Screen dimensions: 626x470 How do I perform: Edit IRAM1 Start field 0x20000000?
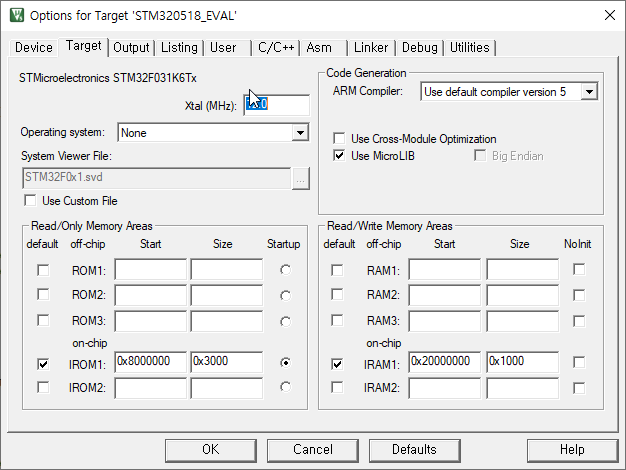pyautogui.click(x=444, y=362)
